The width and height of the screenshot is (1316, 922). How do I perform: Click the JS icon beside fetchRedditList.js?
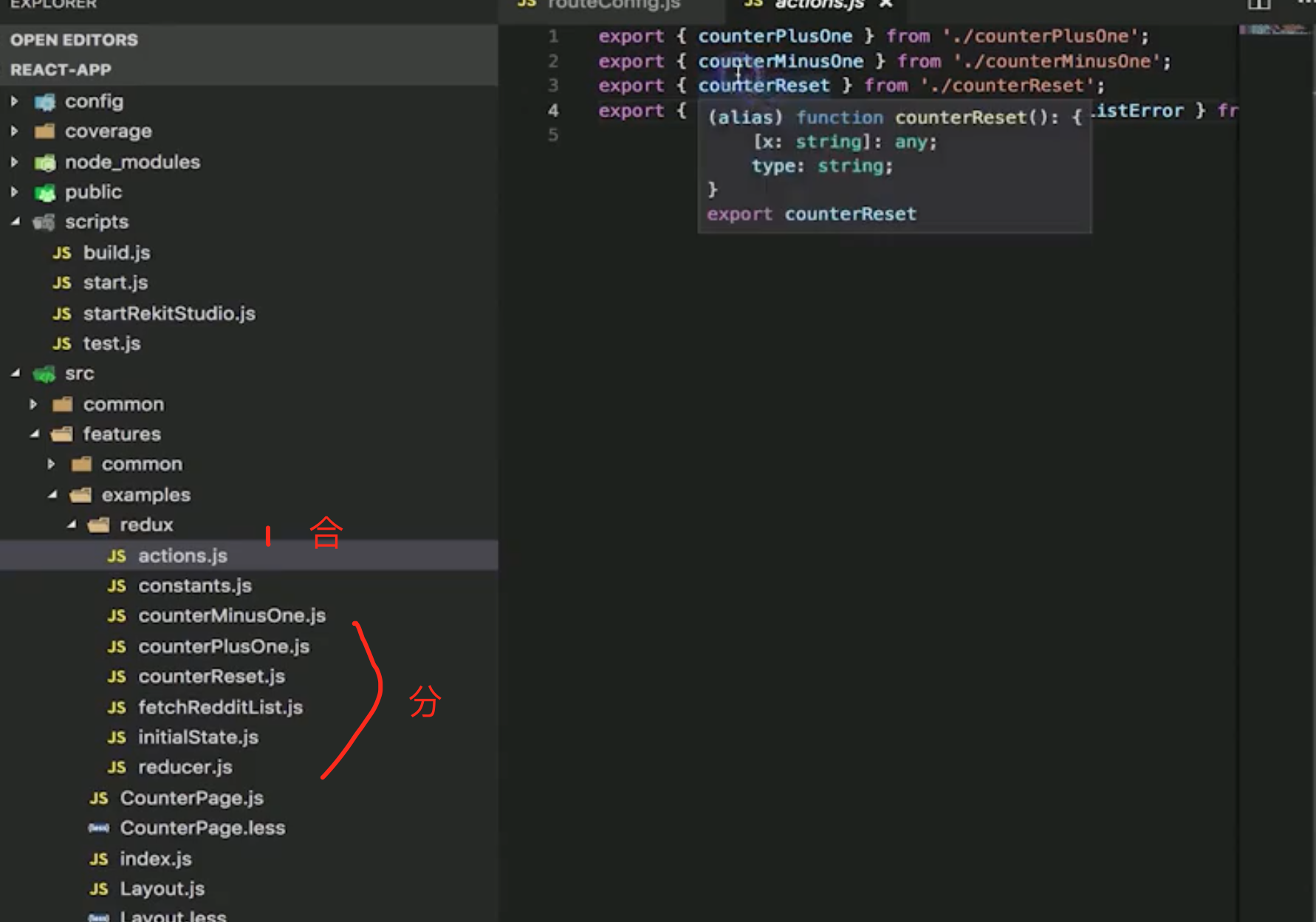point(117,708)
